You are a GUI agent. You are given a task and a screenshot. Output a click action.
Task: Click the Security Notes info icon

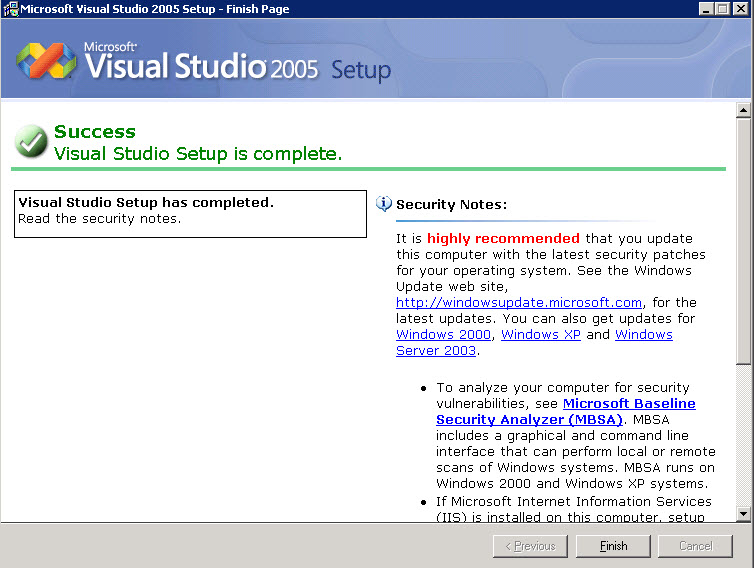coord(383,204)
